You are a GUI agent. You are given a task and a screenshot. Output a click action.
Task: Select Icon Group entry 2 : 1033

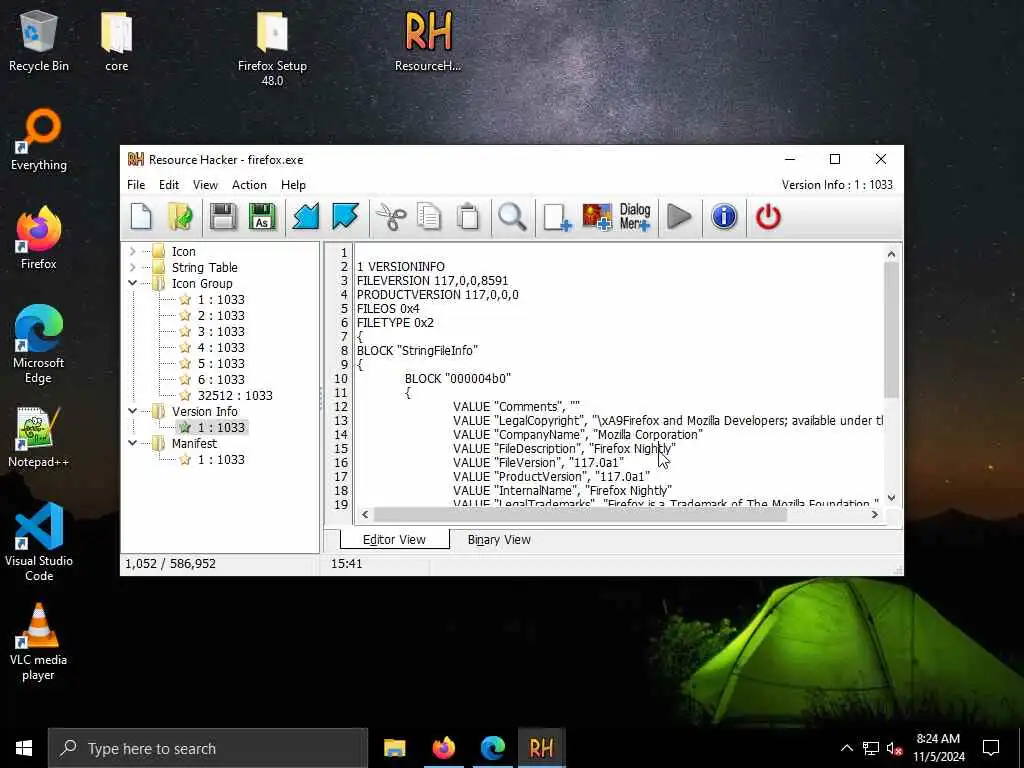[x=221, y=315]
